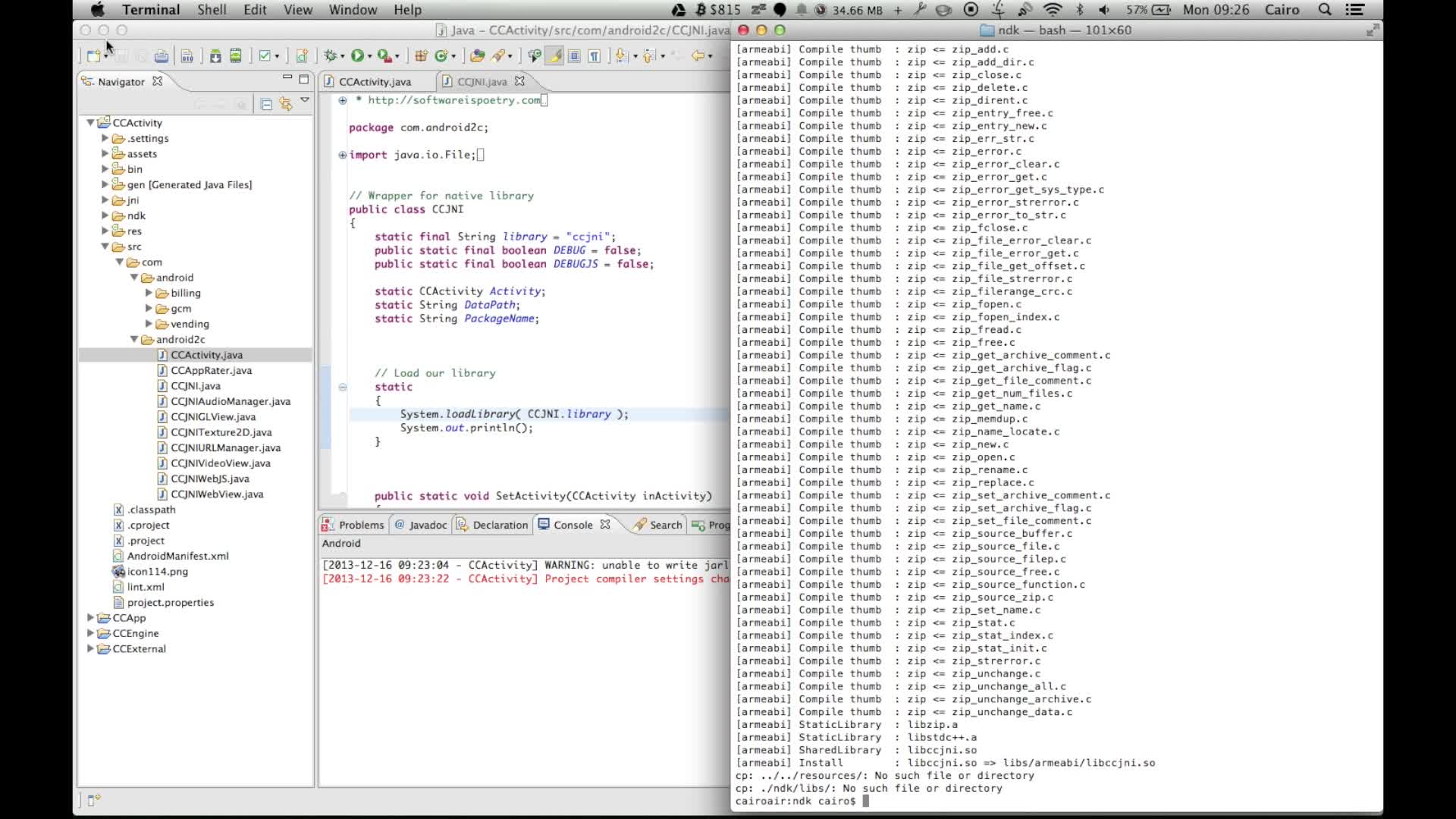Open the New wizard icon on the toolbar
The width and height of the screenshot is (1456, 819).
[x=94, y=55]
